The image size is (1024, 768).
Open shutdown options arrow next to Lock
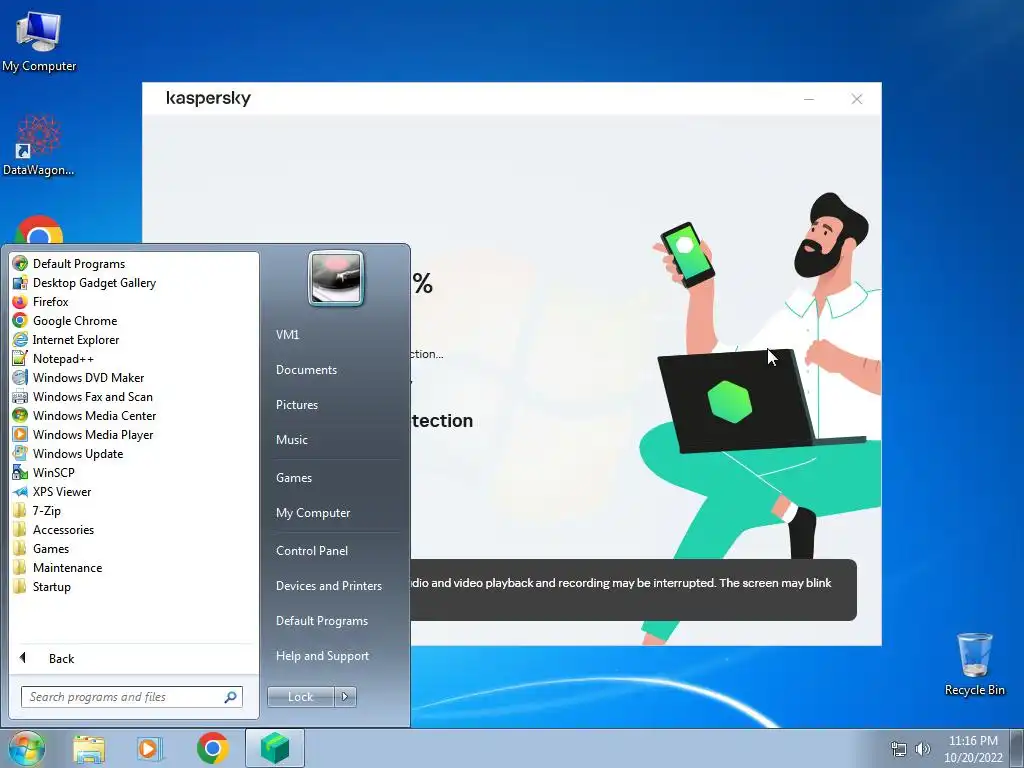[x=345, y=697]
